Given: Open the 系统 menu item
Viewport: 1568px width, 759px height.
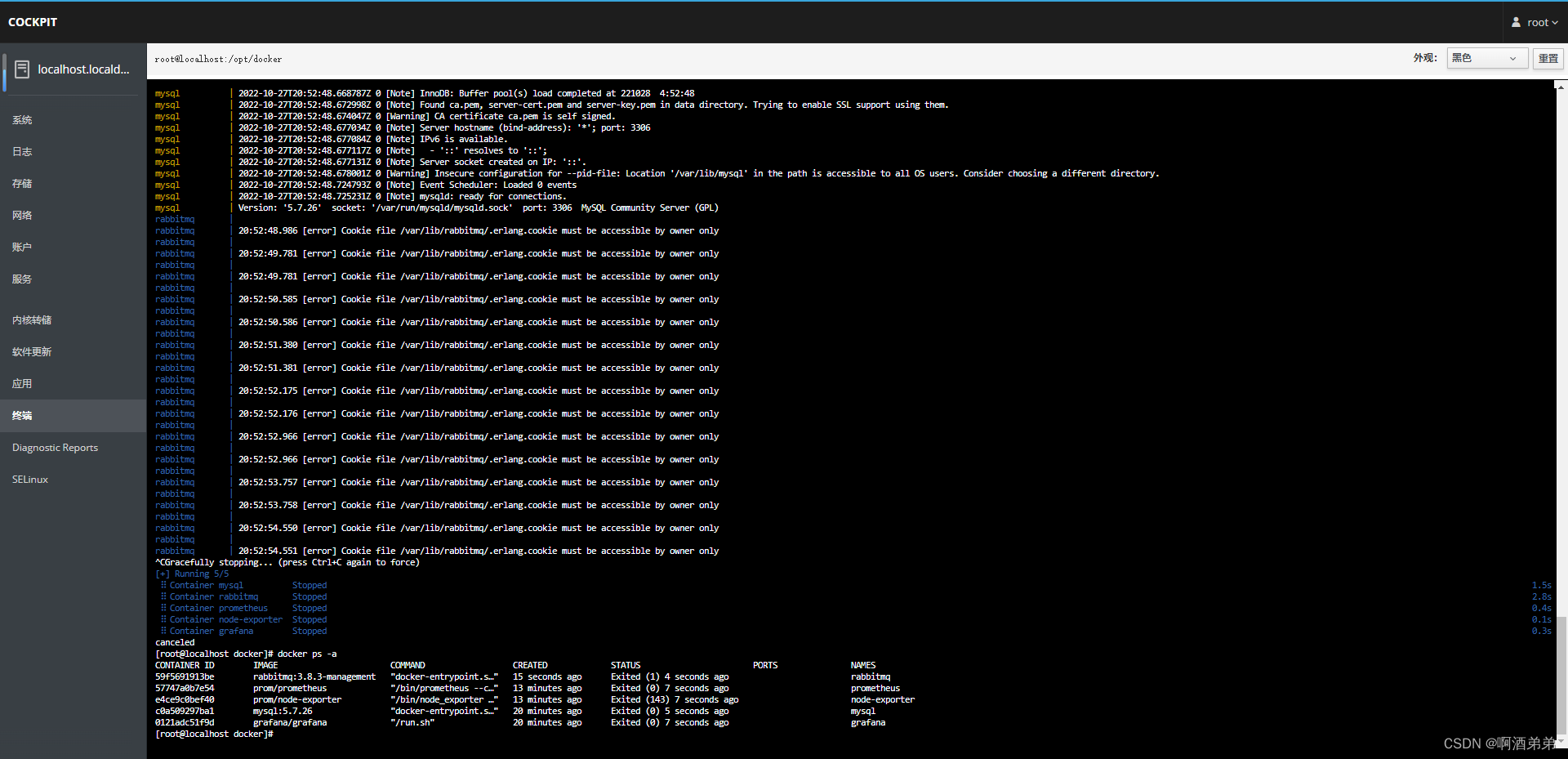Looking at the screenshot, I should click(73, 120).
